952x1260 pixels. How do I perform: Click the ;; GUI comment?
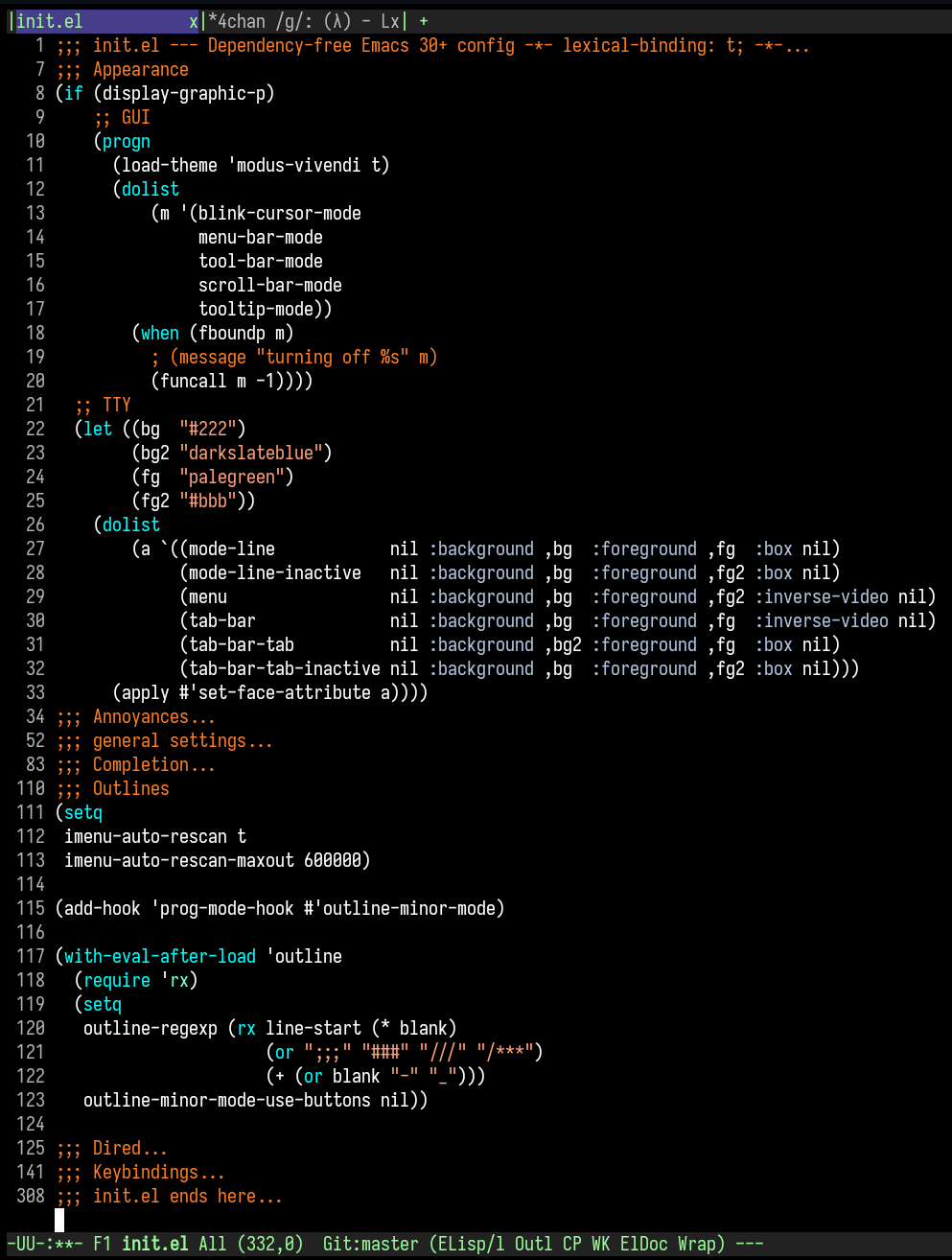(x=121, y=117)
